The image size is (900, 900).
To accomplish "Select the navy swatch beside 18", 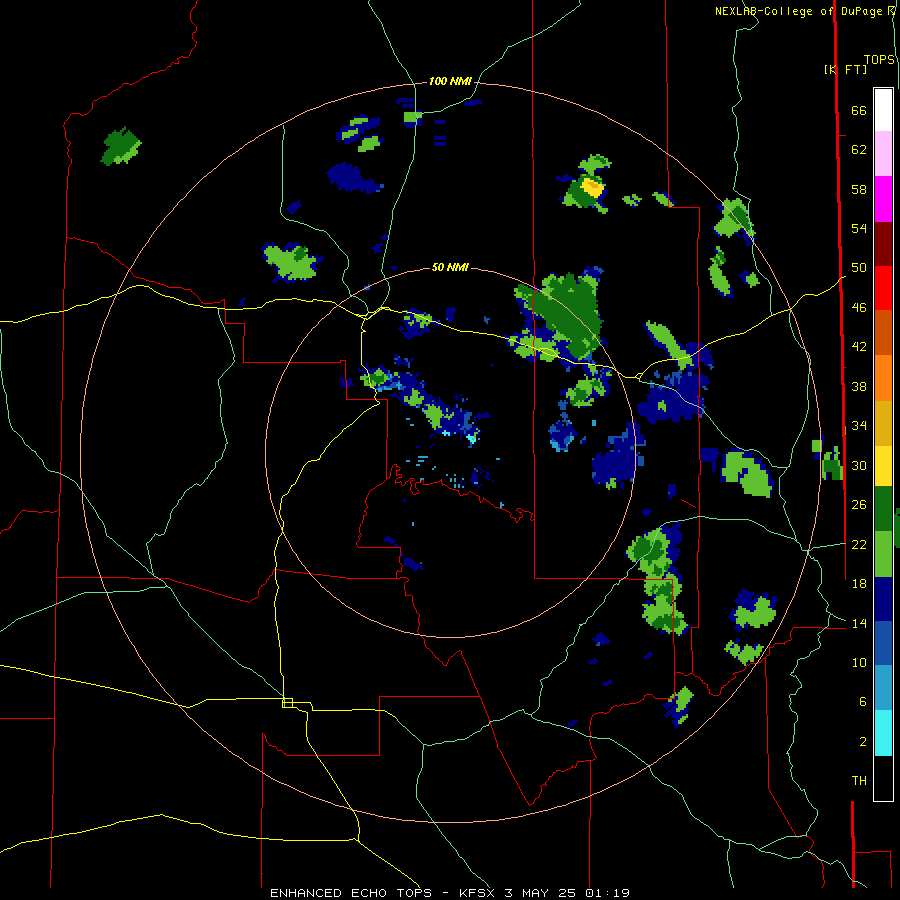I will click(x=883, y=599).
